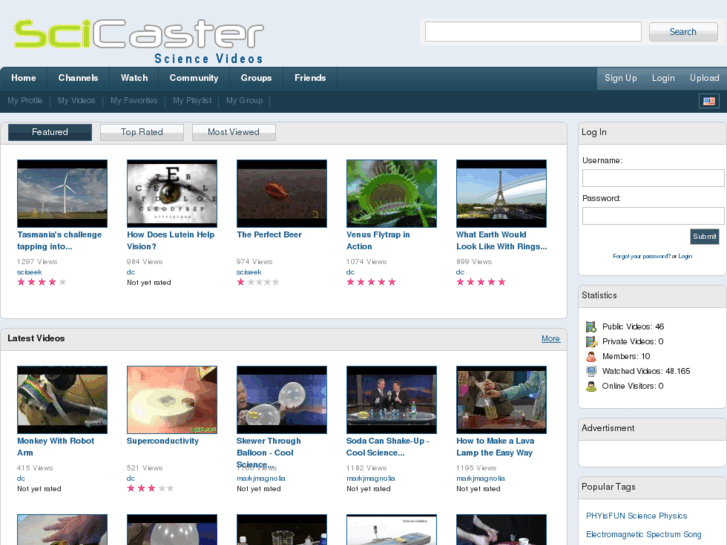Click star rating of Venus Flytrap in Action
The height and width of the screenshot is (545, 727).
pyautogui.click(x=371, y=282)
